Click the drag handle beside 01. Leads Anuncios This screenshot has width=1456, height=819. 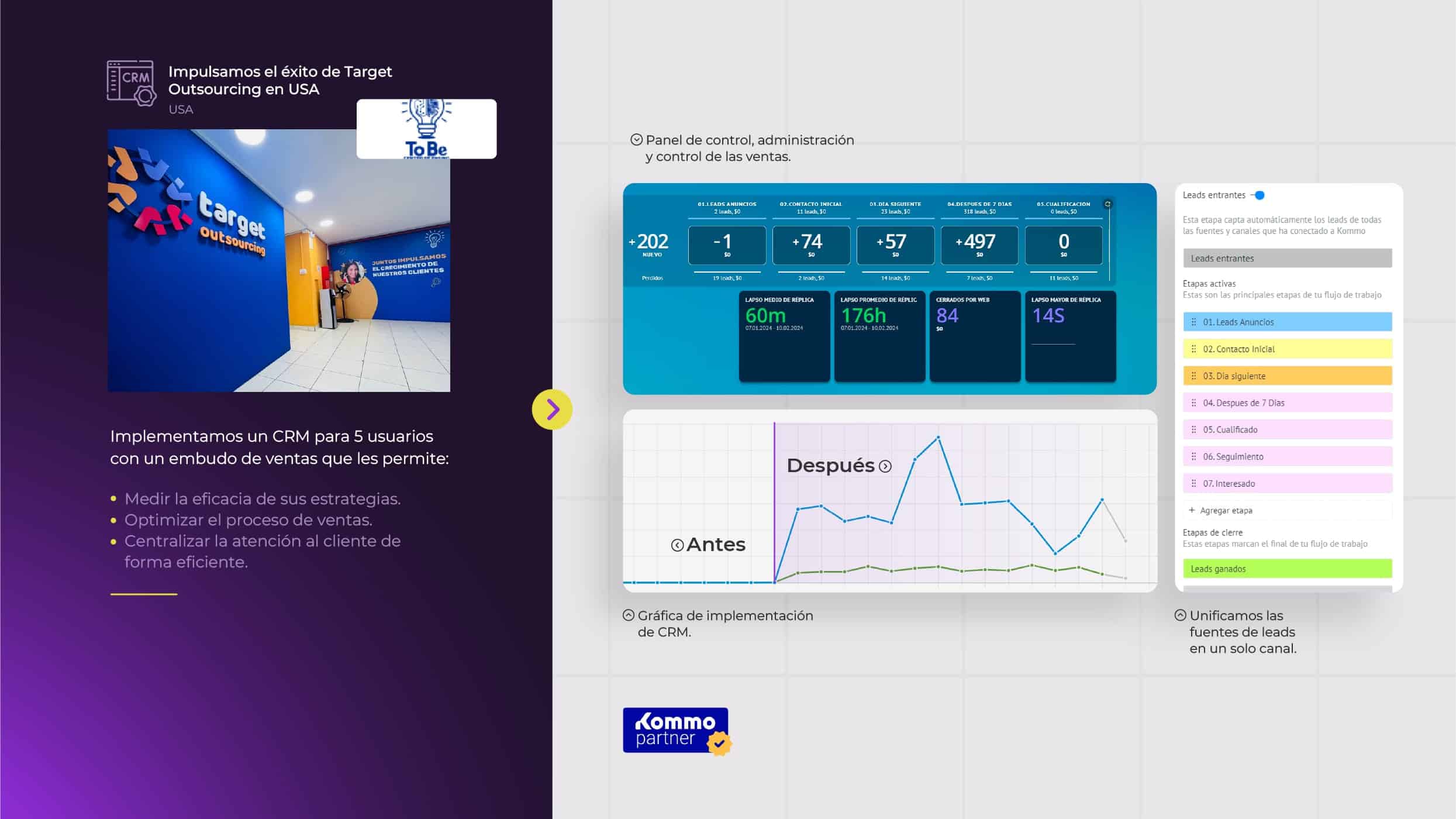coord(1193,322)
